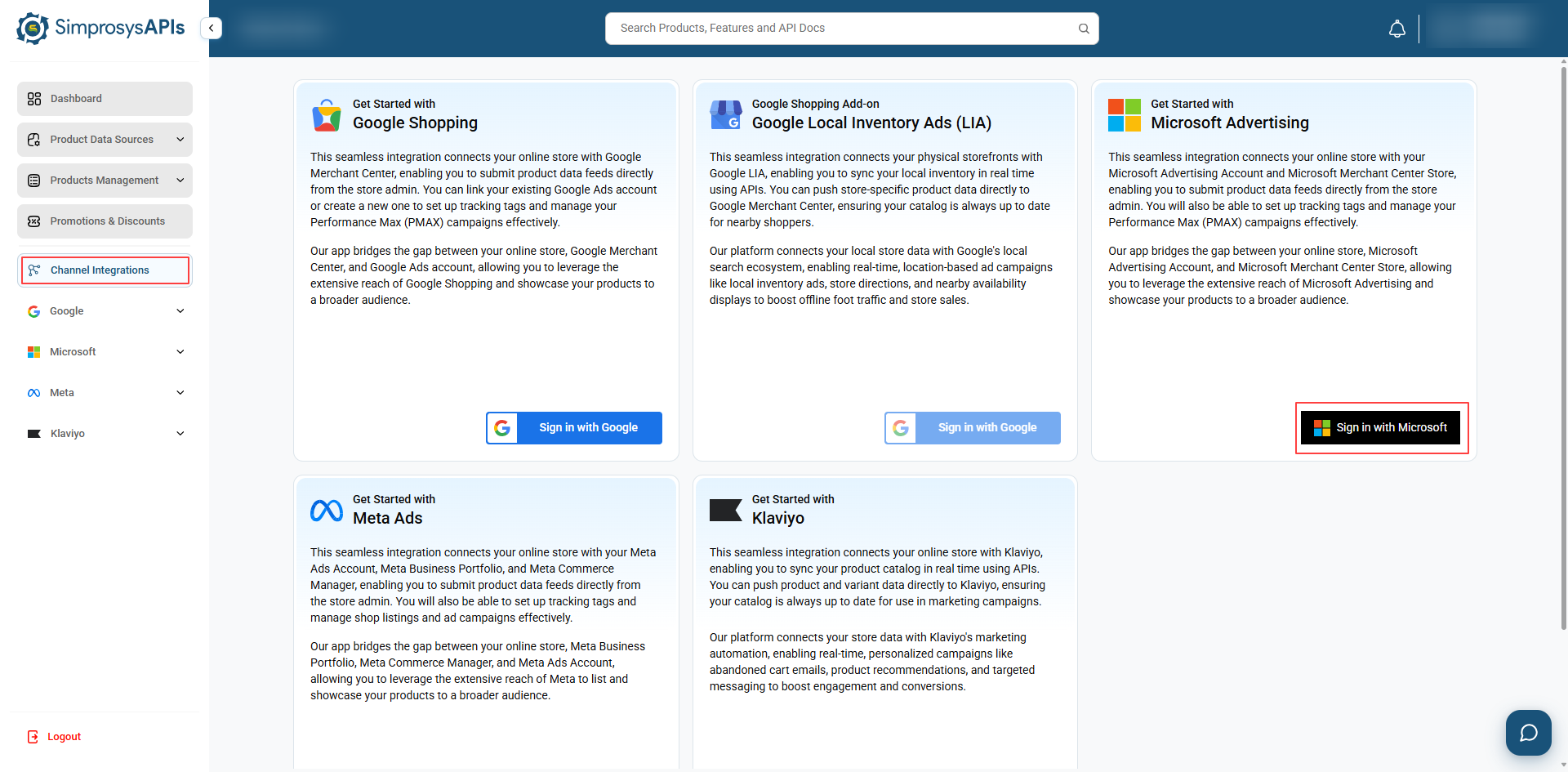The width and height of the screenshot is (1568, 772).
Task: Click the Klaviyo card flag logo
Action: coord(726,511)
